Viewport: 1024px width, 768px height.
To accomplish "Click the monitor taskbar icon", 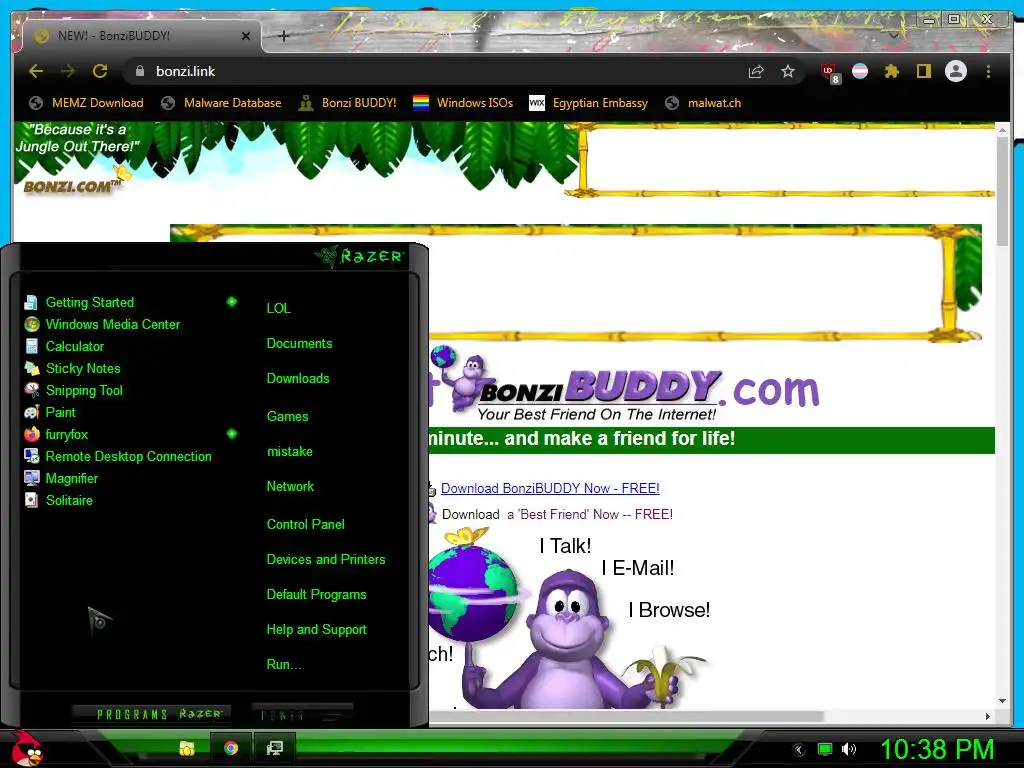I will pyautogui.click(x=274, y=748).
